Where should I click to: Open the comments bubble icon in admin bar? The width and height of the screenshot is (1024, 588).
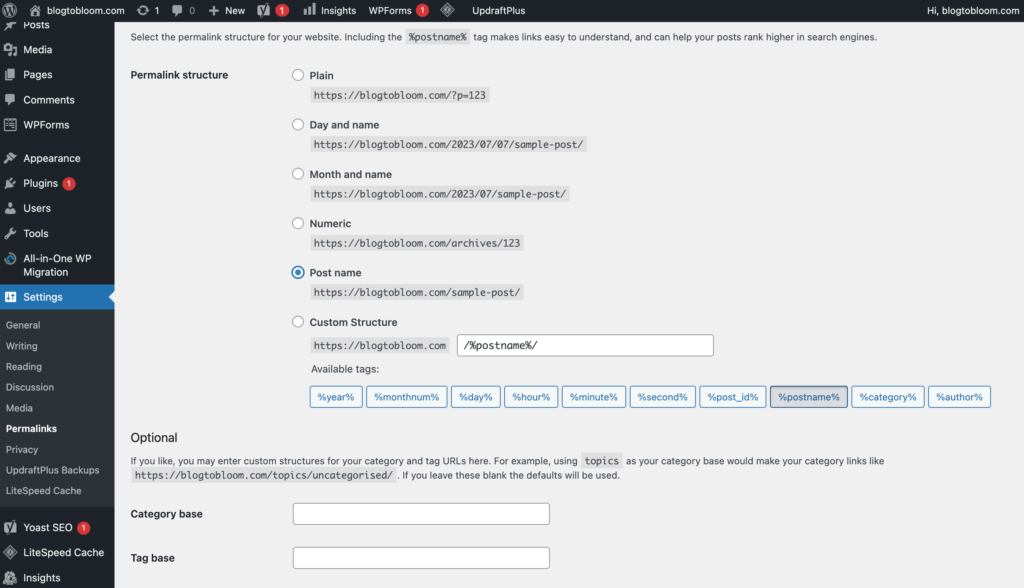(x=177, y=10)
